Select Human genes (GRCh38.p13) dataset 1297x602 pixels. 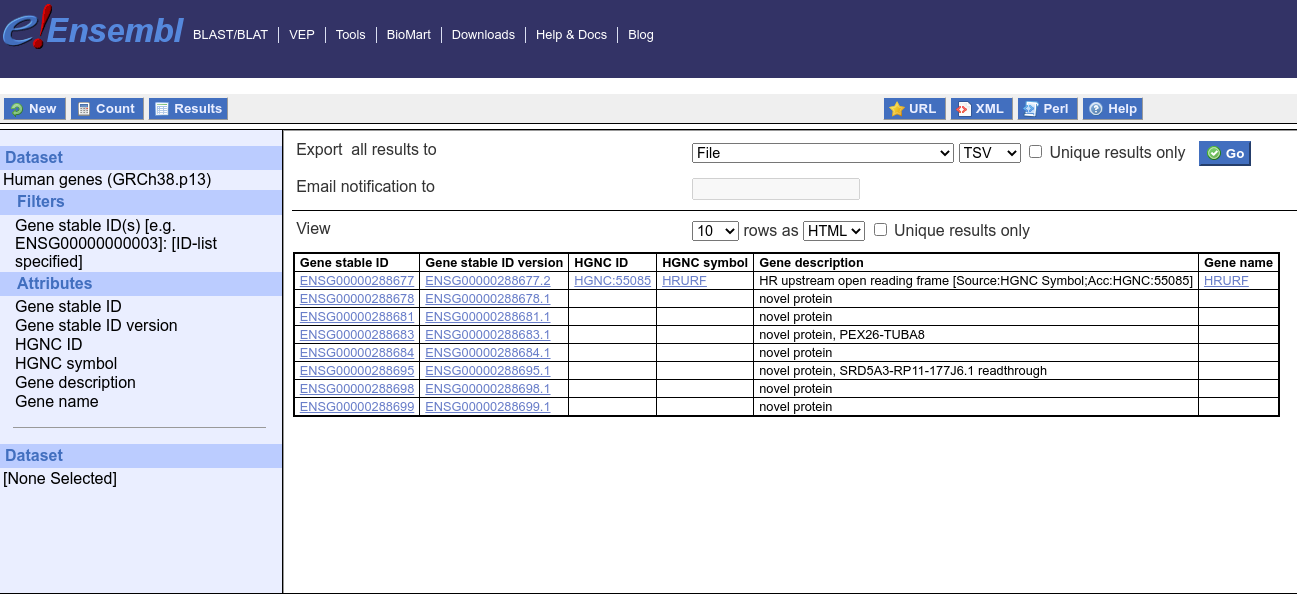point(107,180)
